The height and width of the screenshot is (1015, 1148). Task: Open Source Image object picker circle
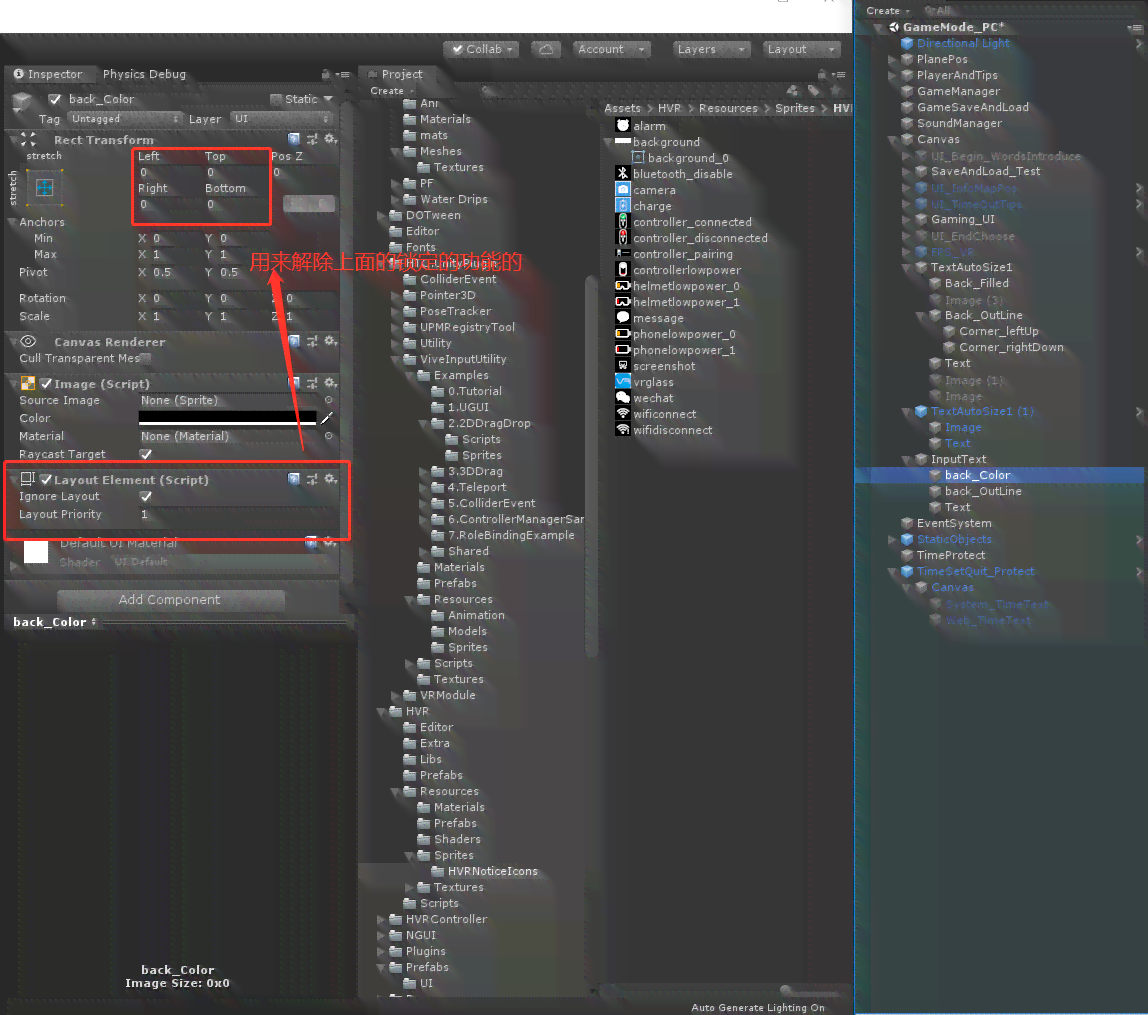329,400
